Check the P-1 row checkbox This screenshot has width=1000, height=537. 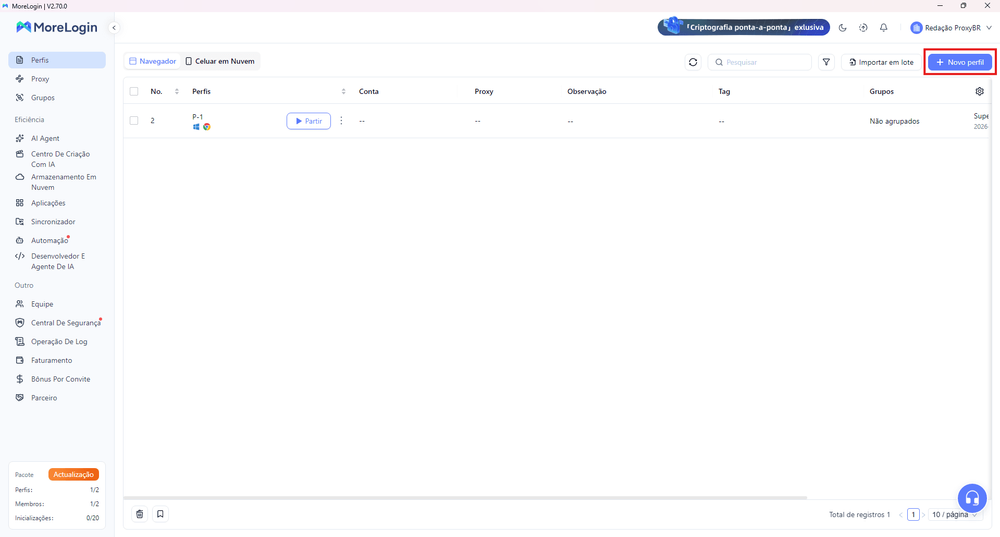tap(134, 121)
